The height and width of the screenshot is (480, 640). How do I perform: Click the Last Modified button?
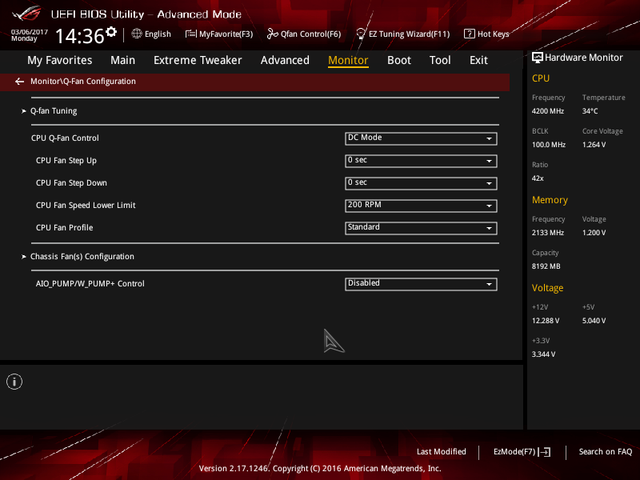(441, 452)
